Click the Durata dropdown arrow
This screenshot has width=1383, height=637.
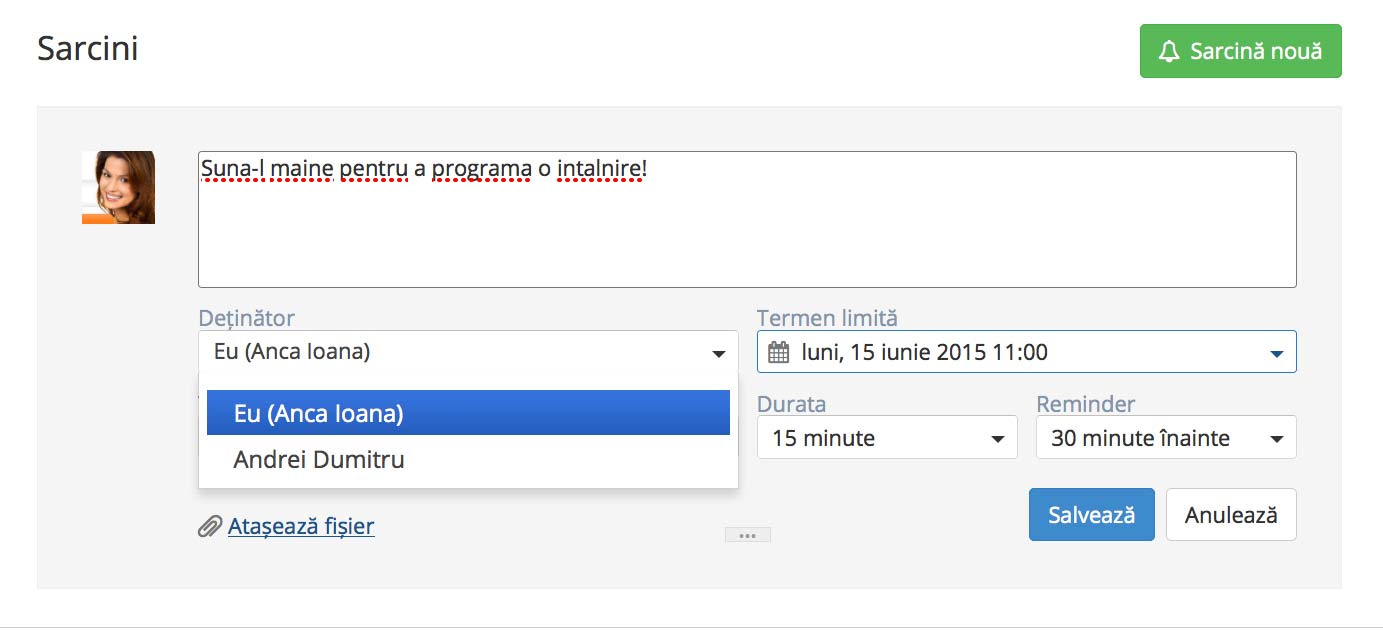point(997,439)
